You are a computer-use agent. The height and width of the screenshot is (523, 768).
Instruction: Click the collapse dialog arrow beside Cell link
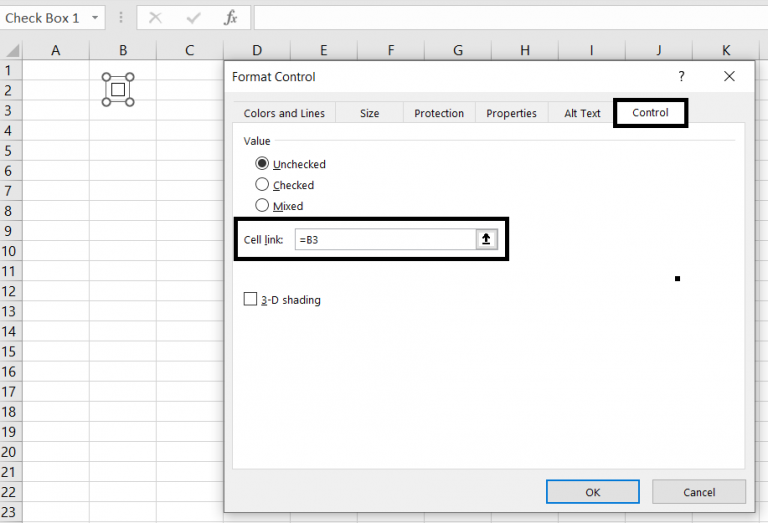[487, 240]
